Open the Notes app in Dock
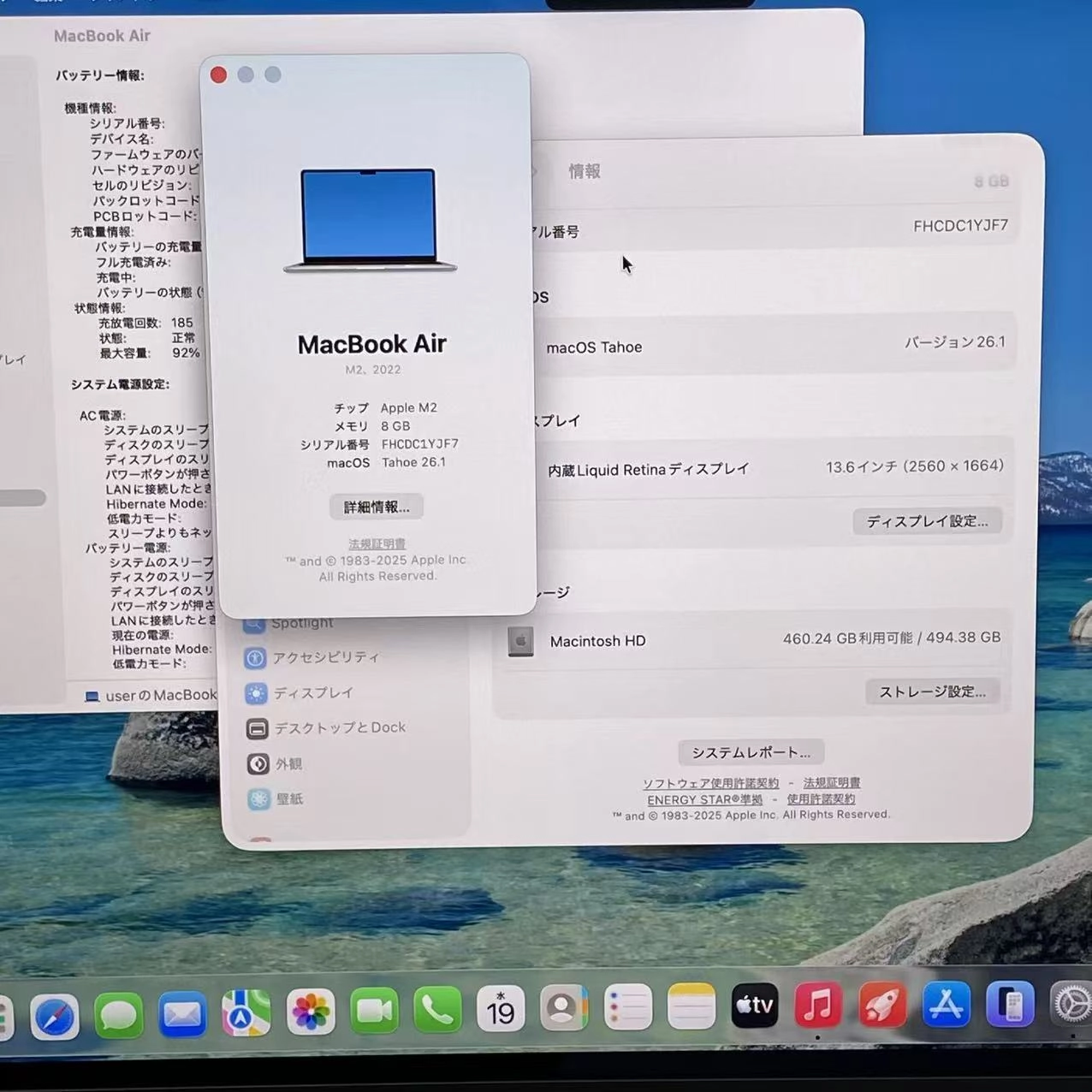Viewport: 1092px width, 1092px height. point(691,1006)
